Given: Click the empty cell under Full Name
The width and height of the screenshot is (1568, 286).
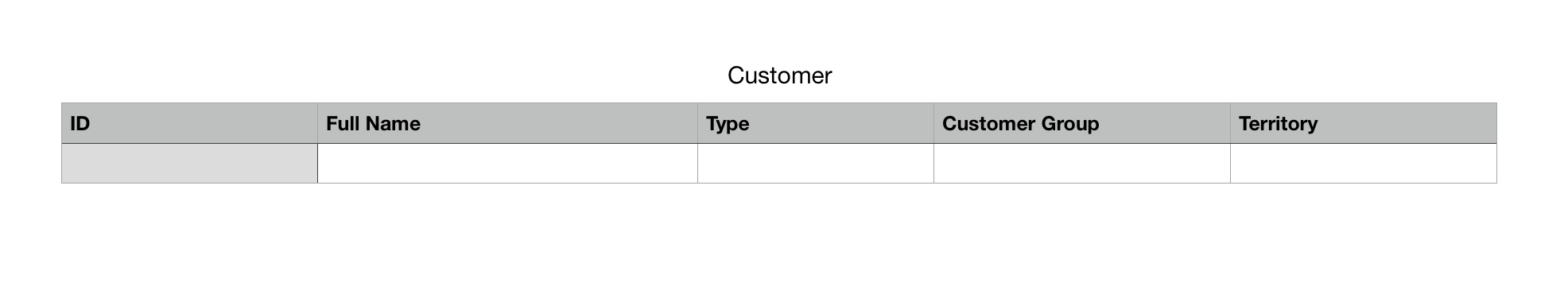Looking at the screenshot, I should (x=507, y=164).
